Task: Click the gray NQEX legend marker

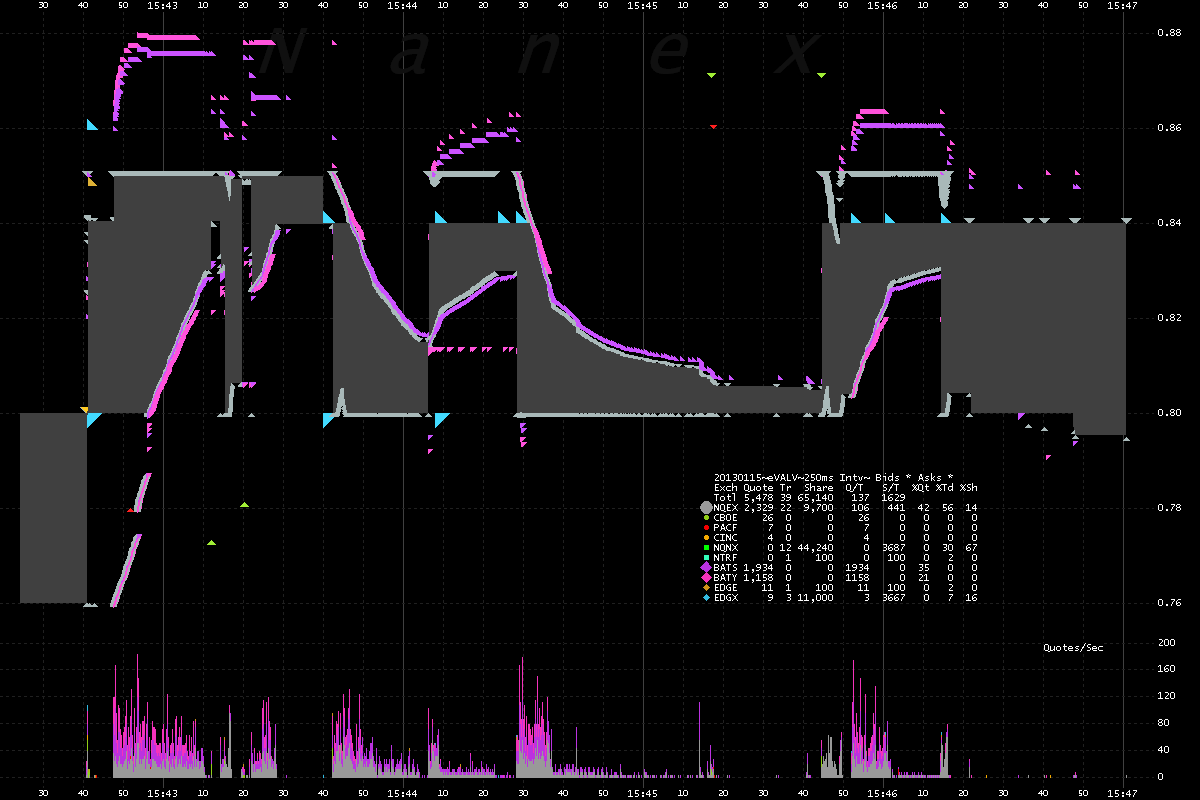Action: point(706,507)
